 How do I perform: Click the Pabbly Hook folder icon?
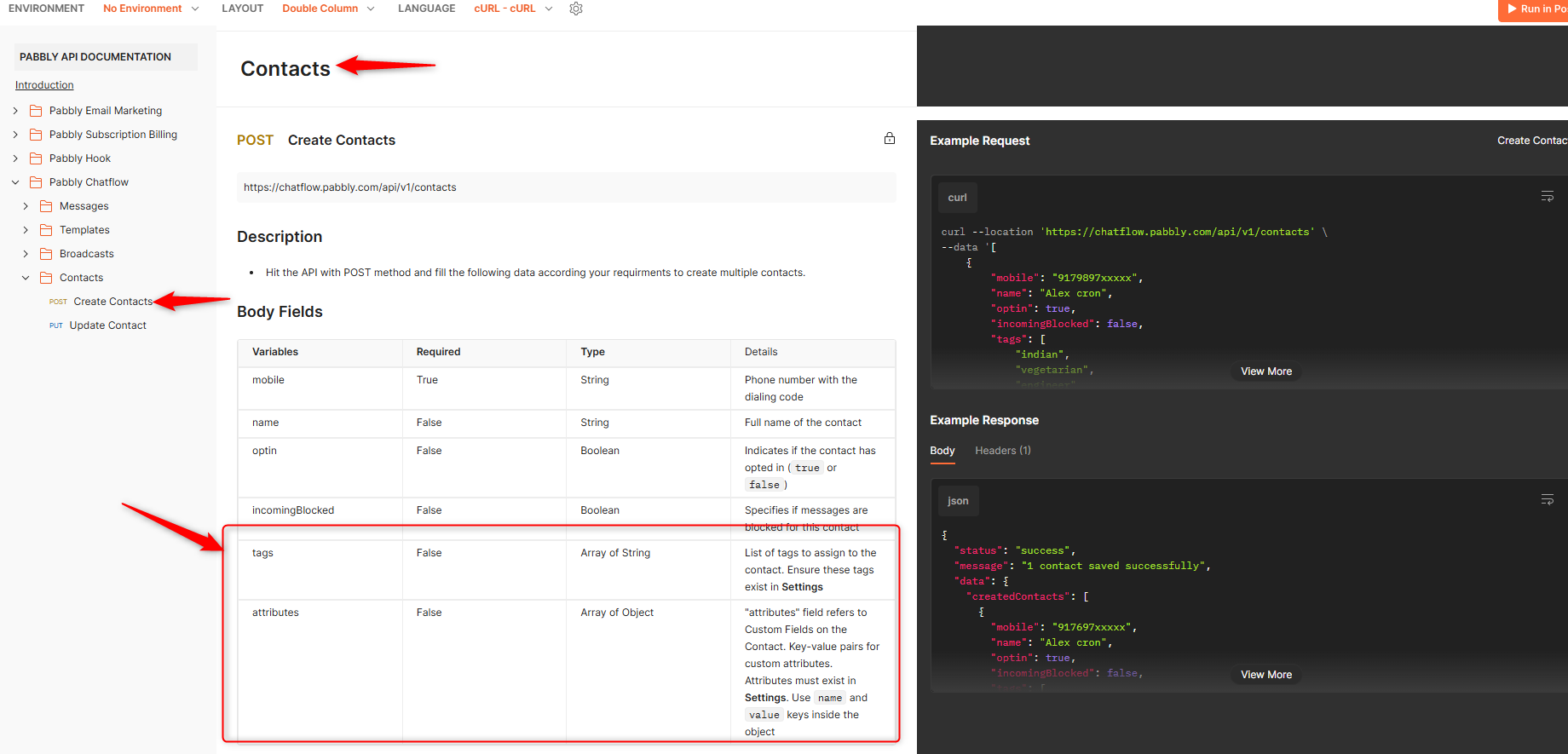[36, 158]
